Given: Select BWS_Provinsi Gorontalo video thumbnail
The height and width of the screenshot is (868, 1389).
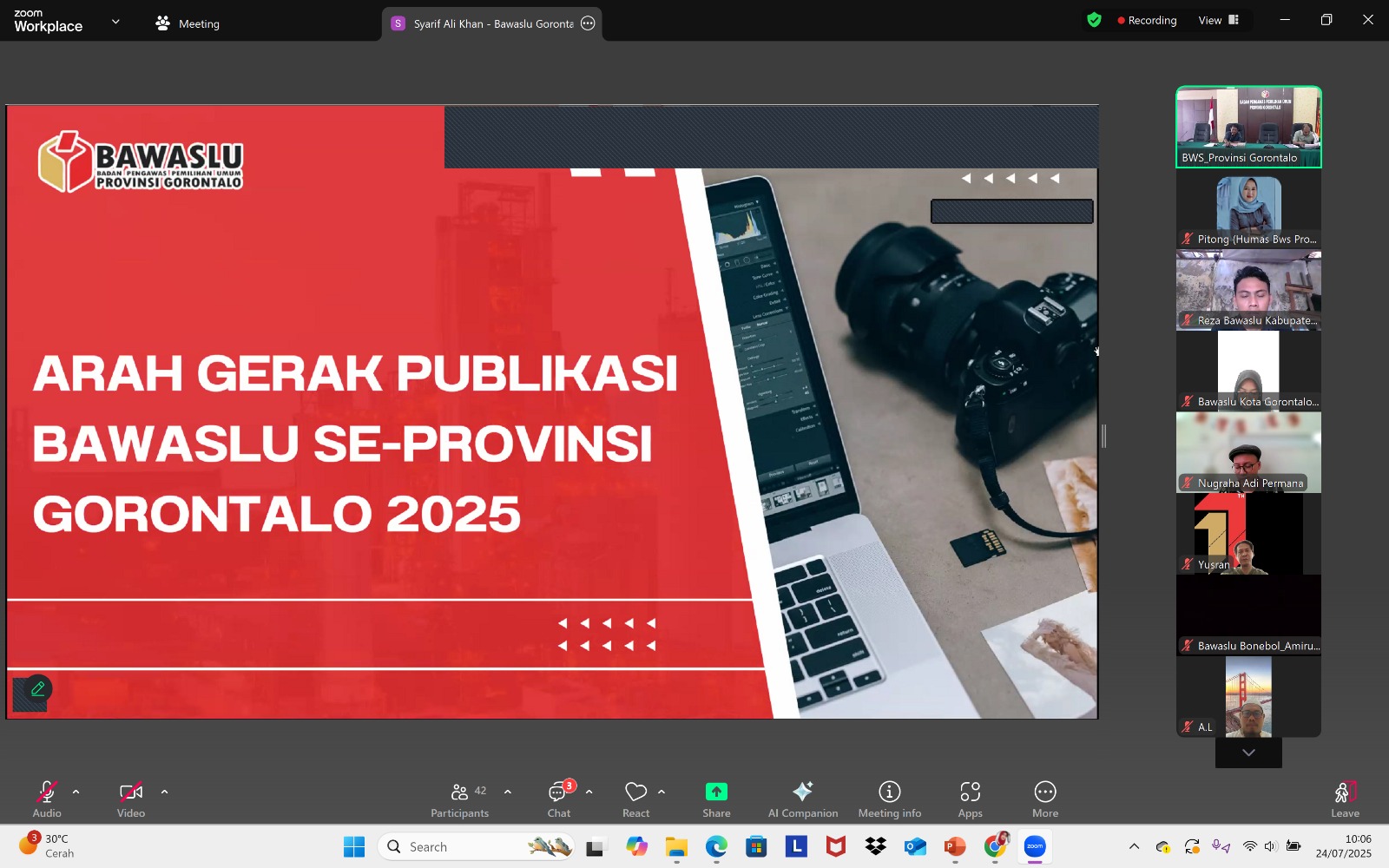Looking at the screenshot, I should 1248,127.
